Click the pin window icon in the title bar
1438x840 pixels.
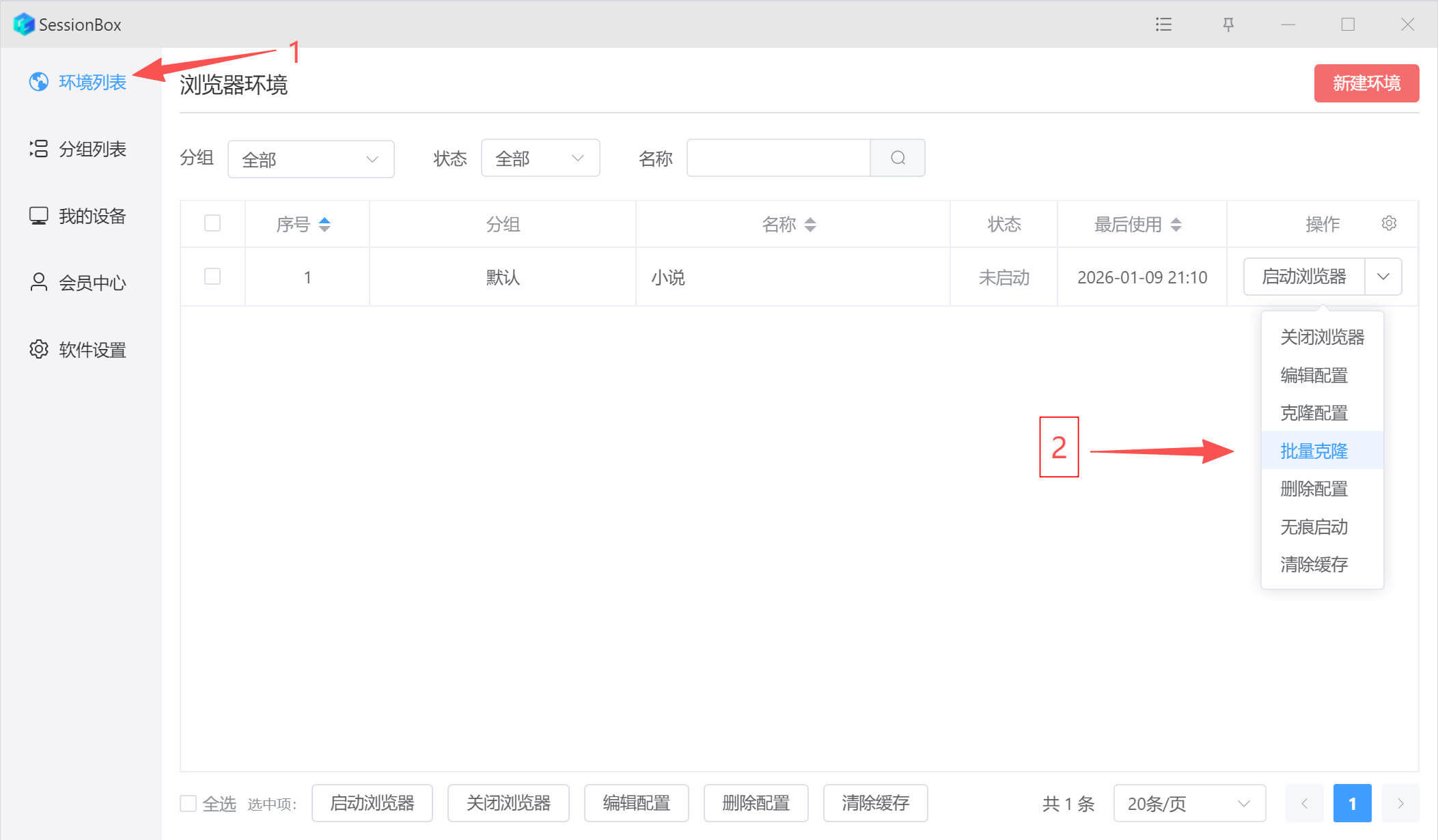point(1228,25)
